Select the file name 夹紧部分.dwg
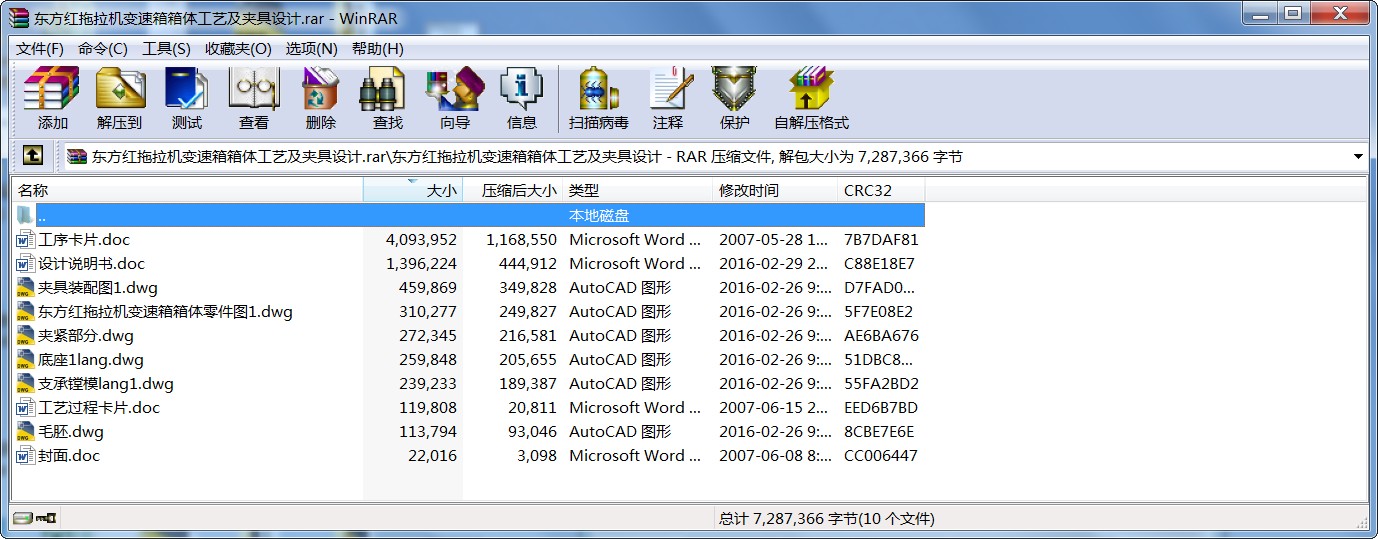Image resolution: width=1378 pixels, height=539 pixels. point(86,336)
